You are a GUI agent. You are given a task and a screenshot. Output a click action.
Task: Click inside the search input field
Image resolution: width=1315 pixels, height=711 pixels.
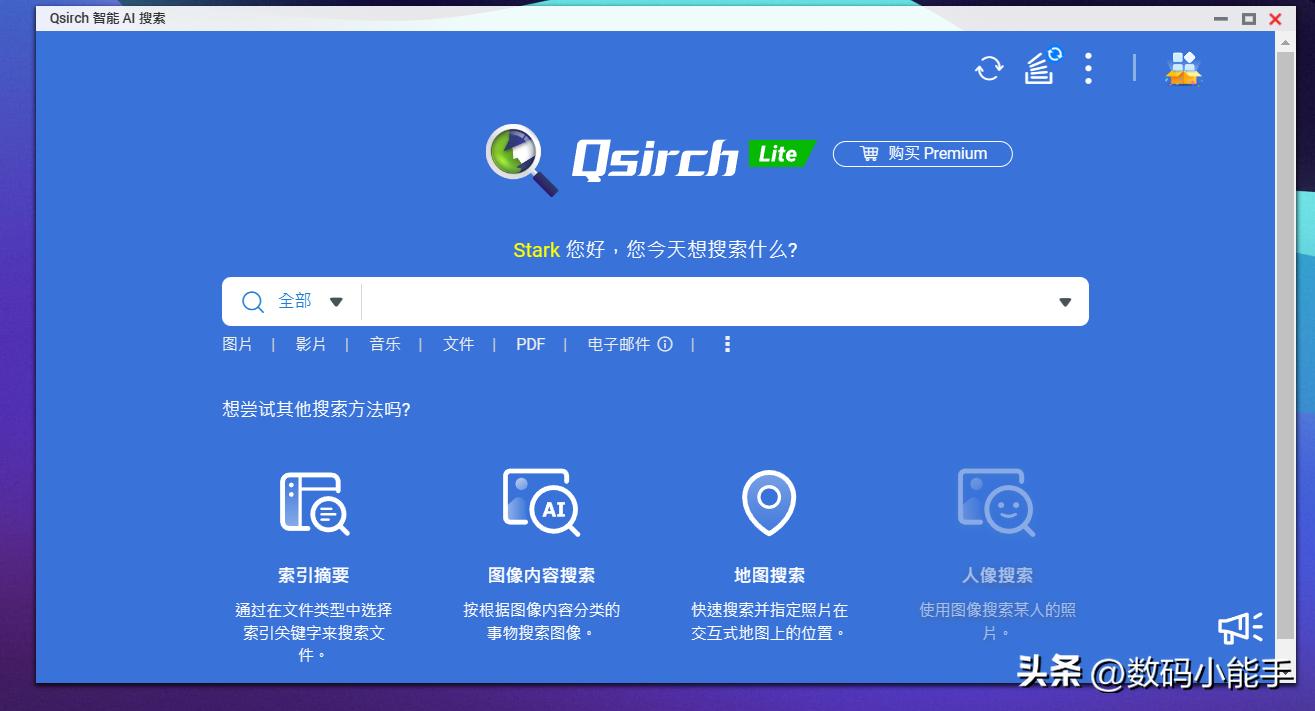[700, 301]
